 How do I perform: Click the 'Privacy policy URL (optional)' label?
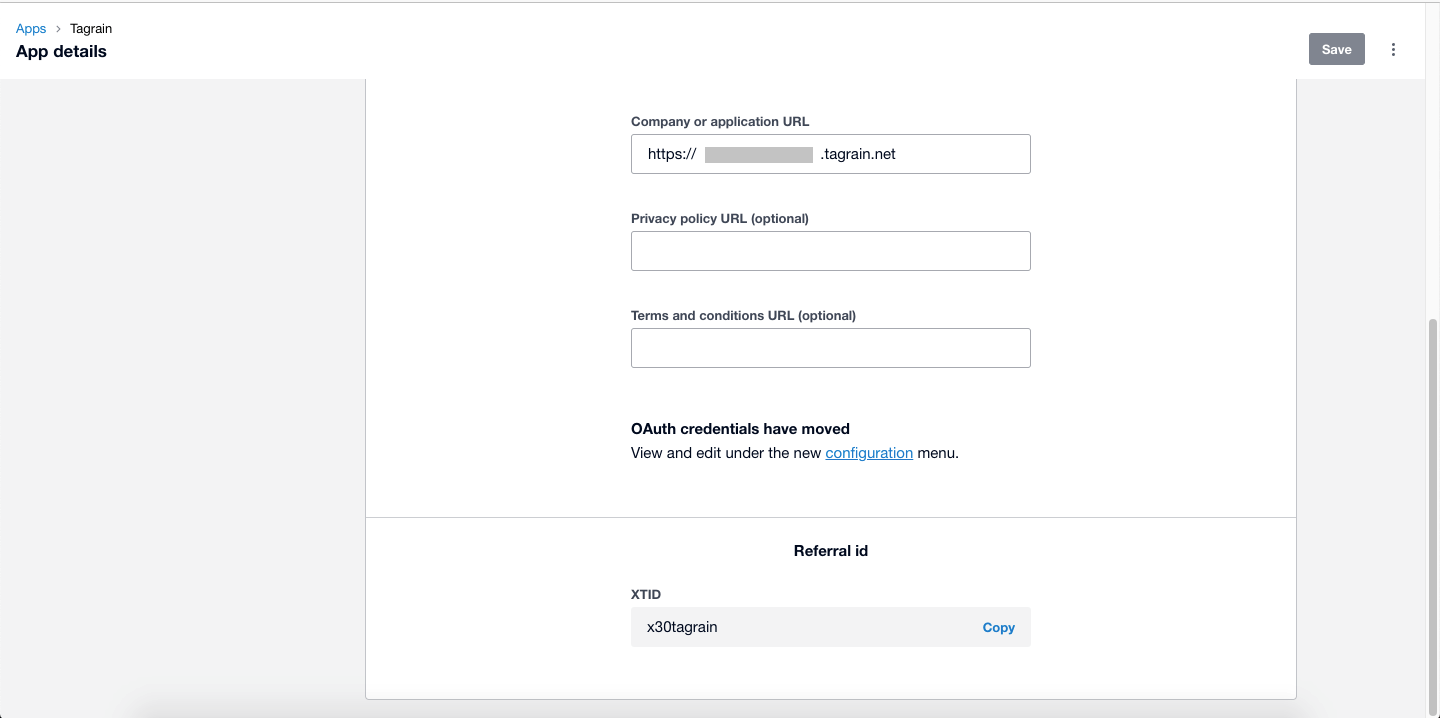[x=719, y=218]
